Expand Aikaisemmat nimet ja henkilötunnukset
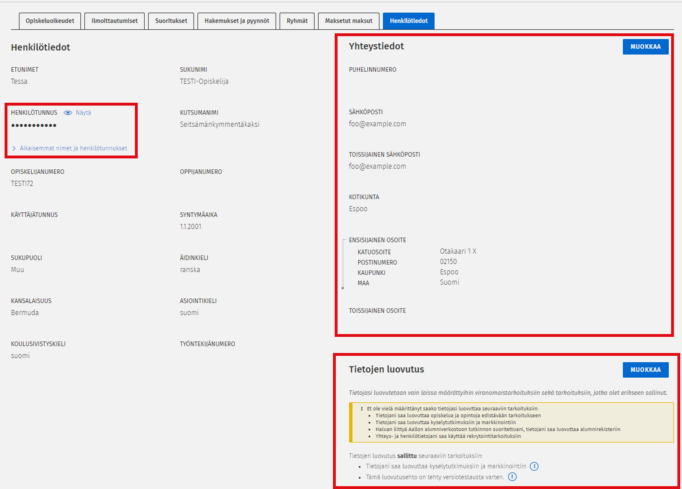This screenshot has height=489, width=682. point(72,148)
